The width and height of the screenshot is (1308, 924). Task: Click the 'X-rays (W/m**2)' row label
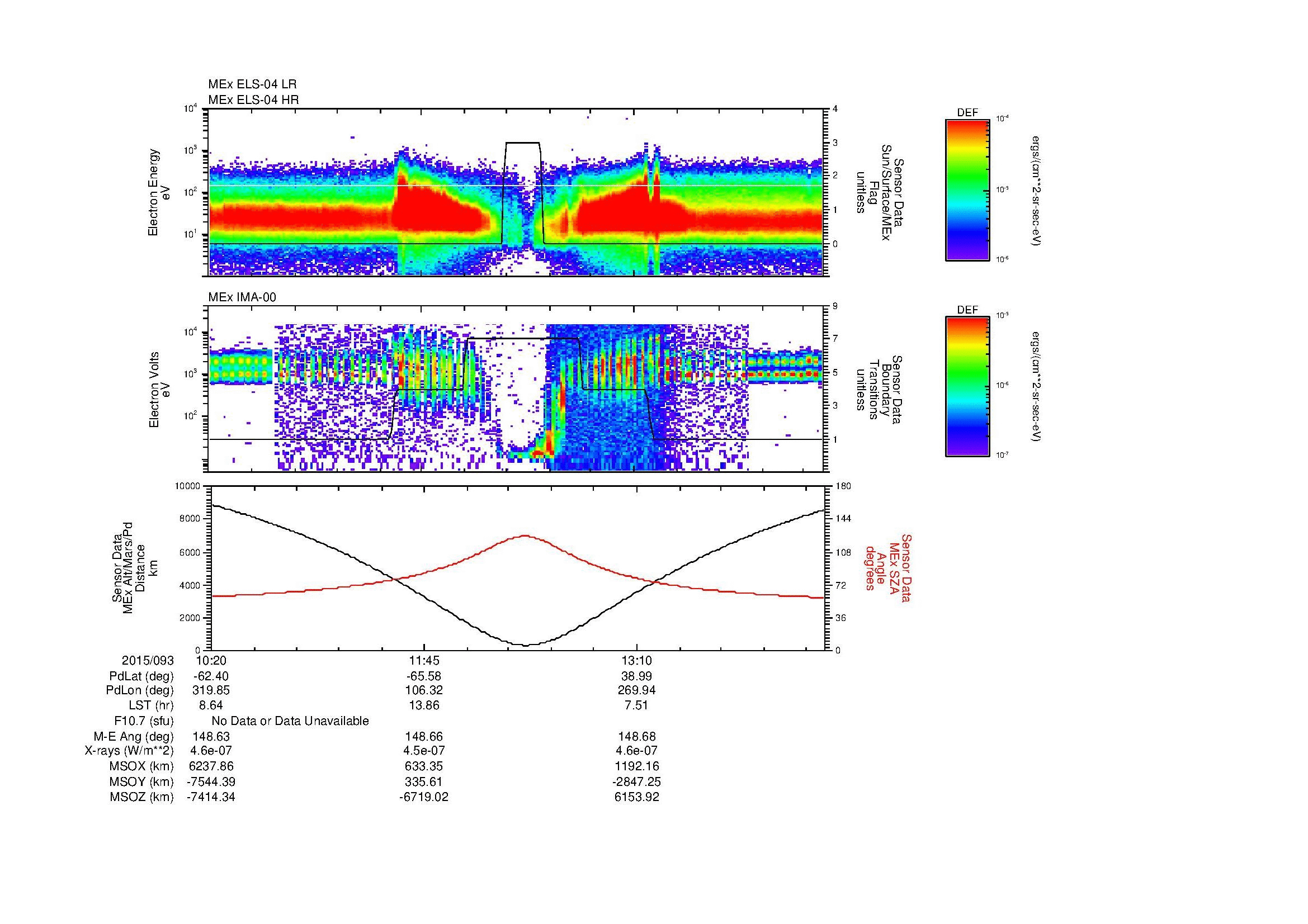point(129,751)
